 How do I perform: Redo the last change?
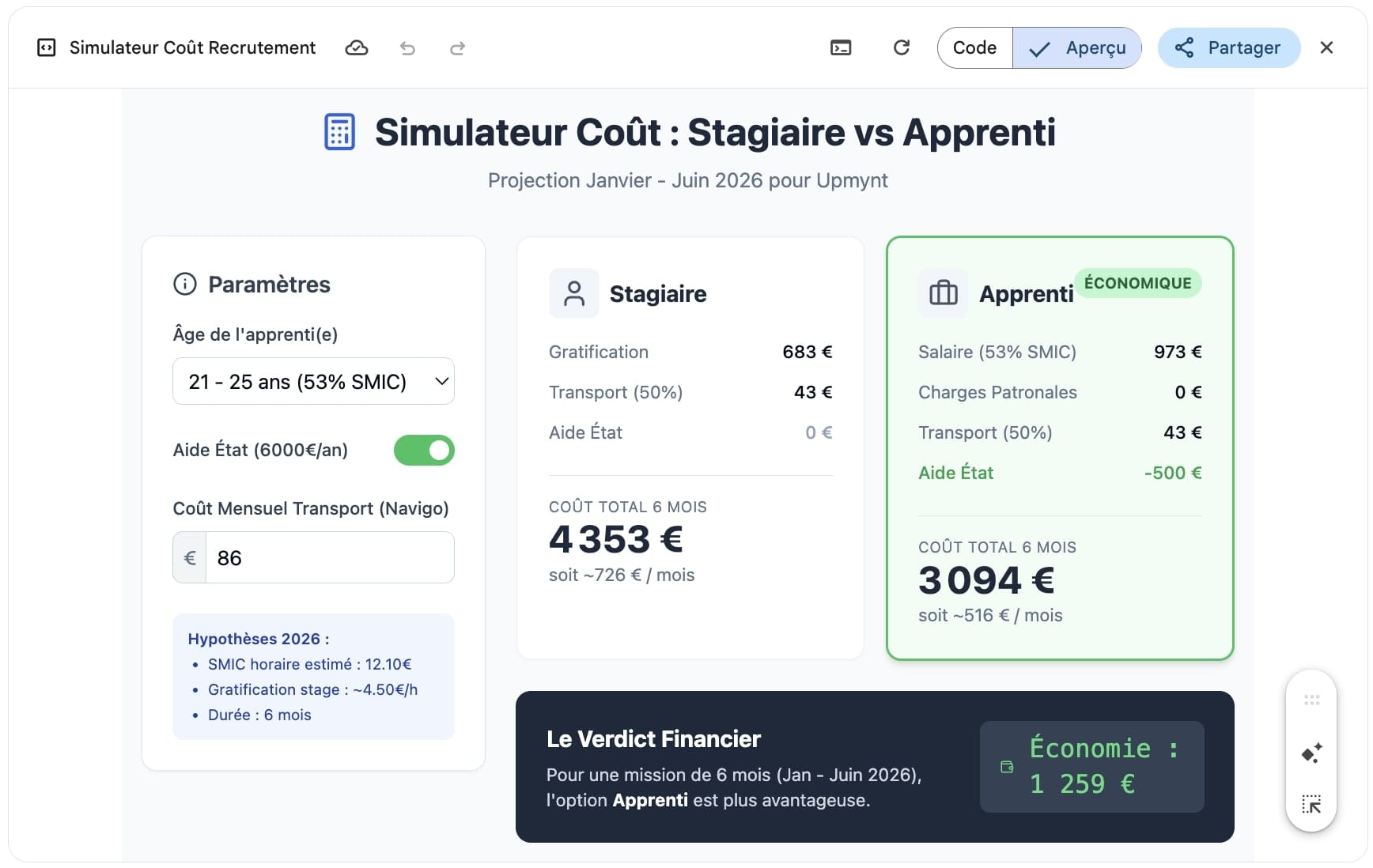pyautogui.click(x=457, y=48)
